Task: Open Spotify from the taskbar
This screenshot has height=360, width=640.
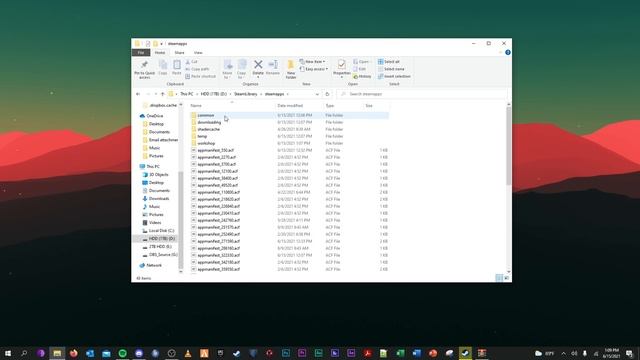Action: (x=122, y=353)
